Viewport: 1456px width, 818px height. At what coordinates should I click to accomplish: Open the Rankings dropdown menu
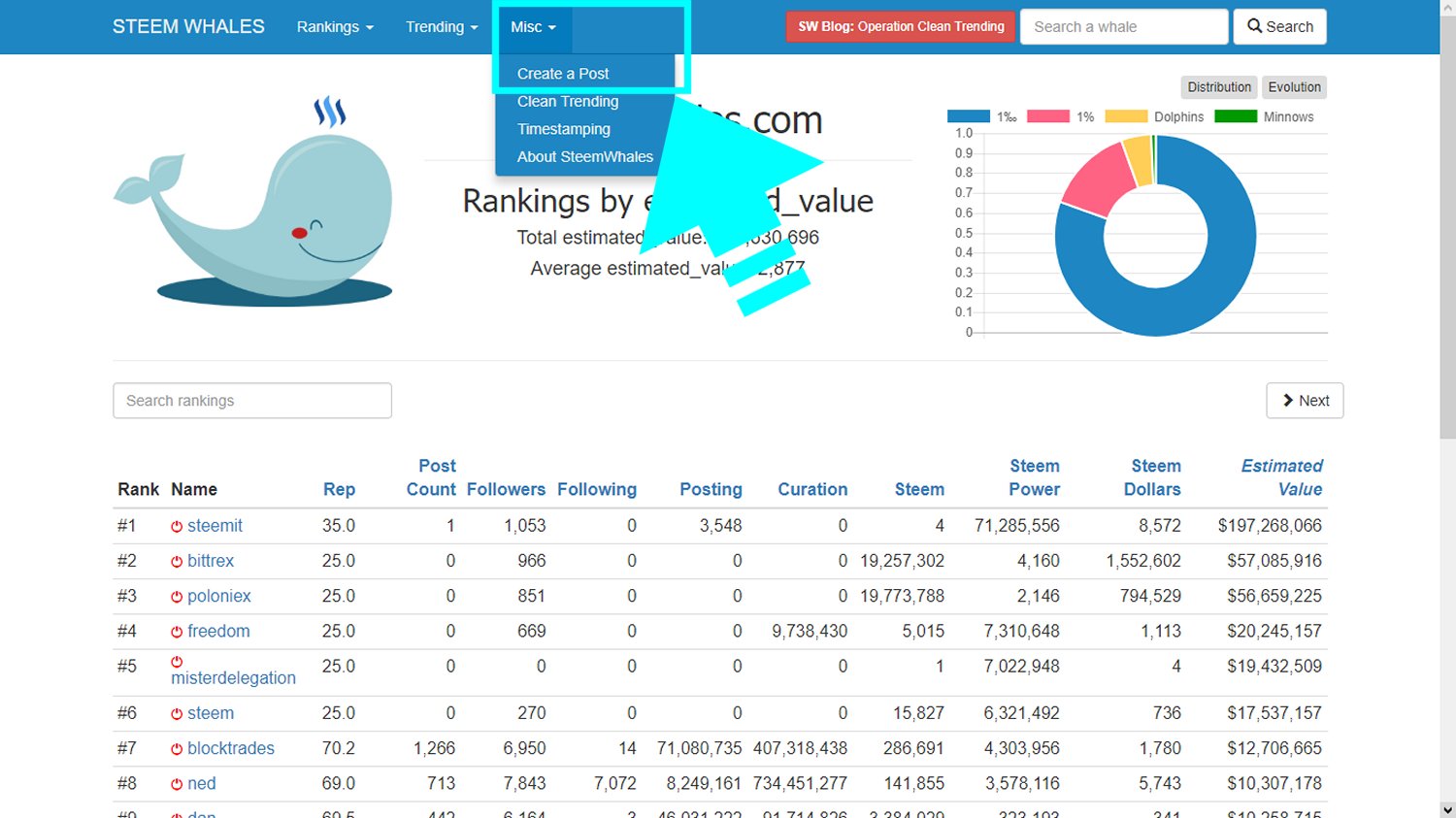pyautogui.click(x=335, y=27)
